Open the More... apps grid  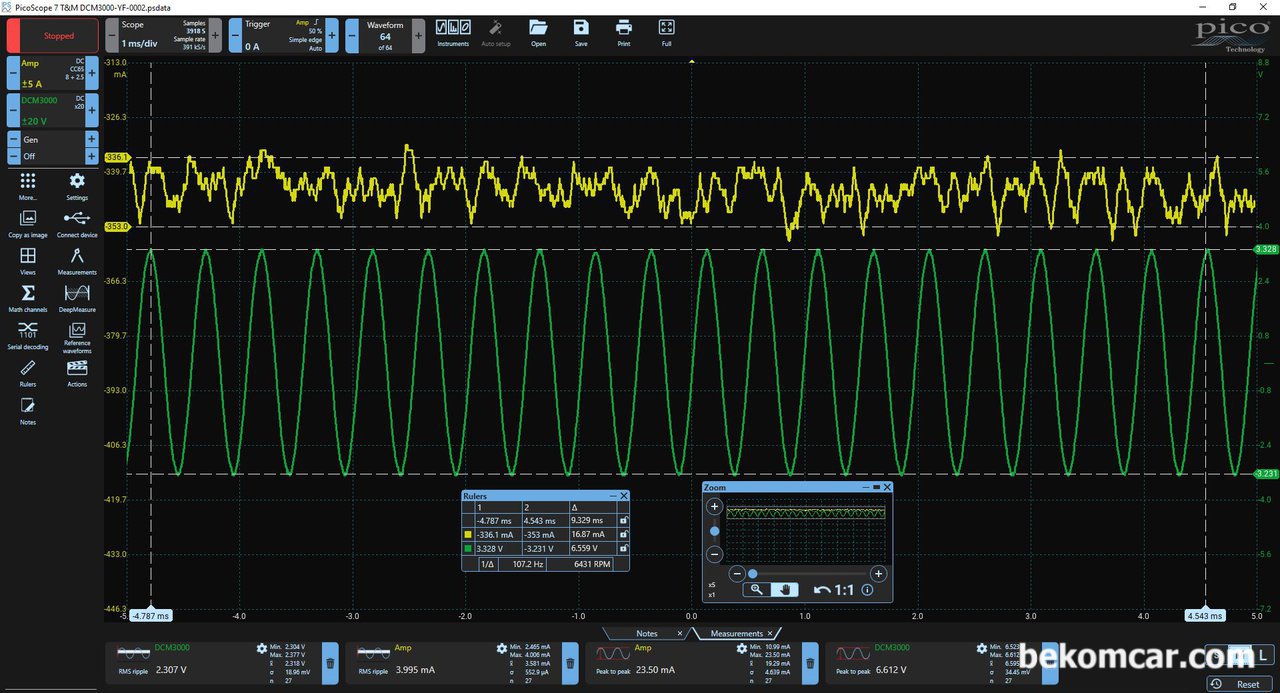[28, 185]
